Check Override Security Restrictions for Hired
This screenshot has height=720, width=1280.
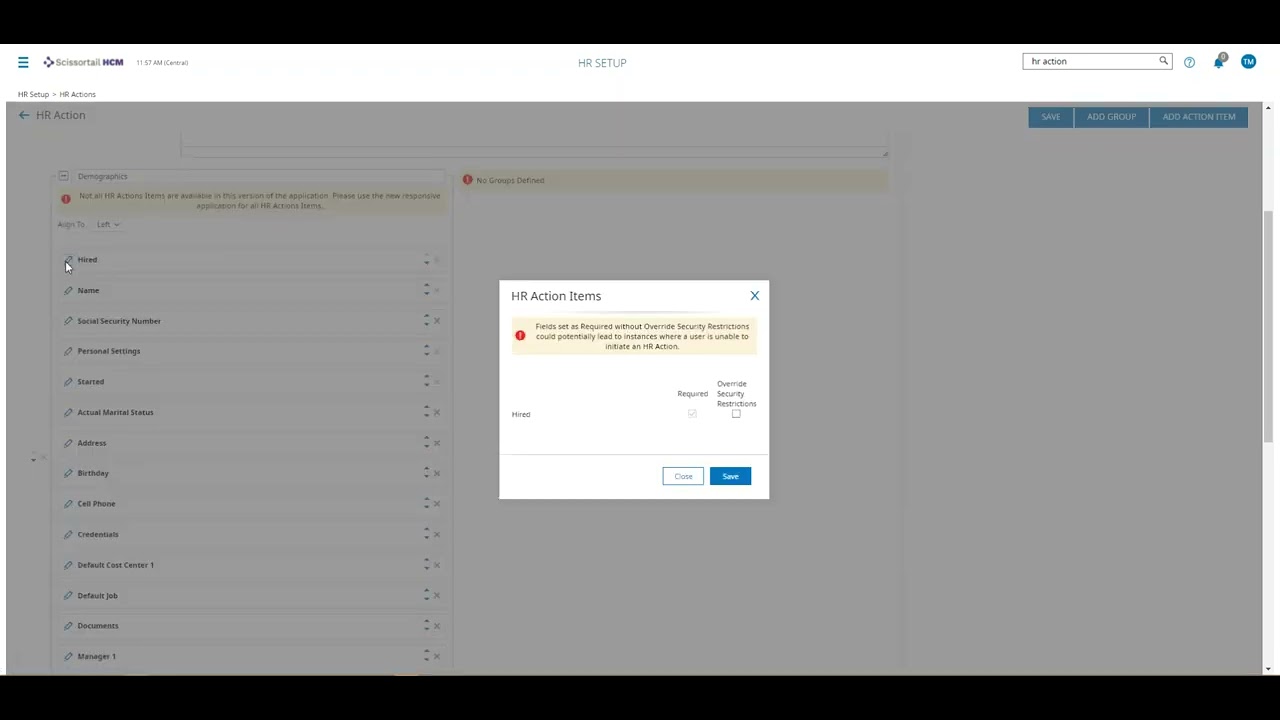(x=736, y=414)
